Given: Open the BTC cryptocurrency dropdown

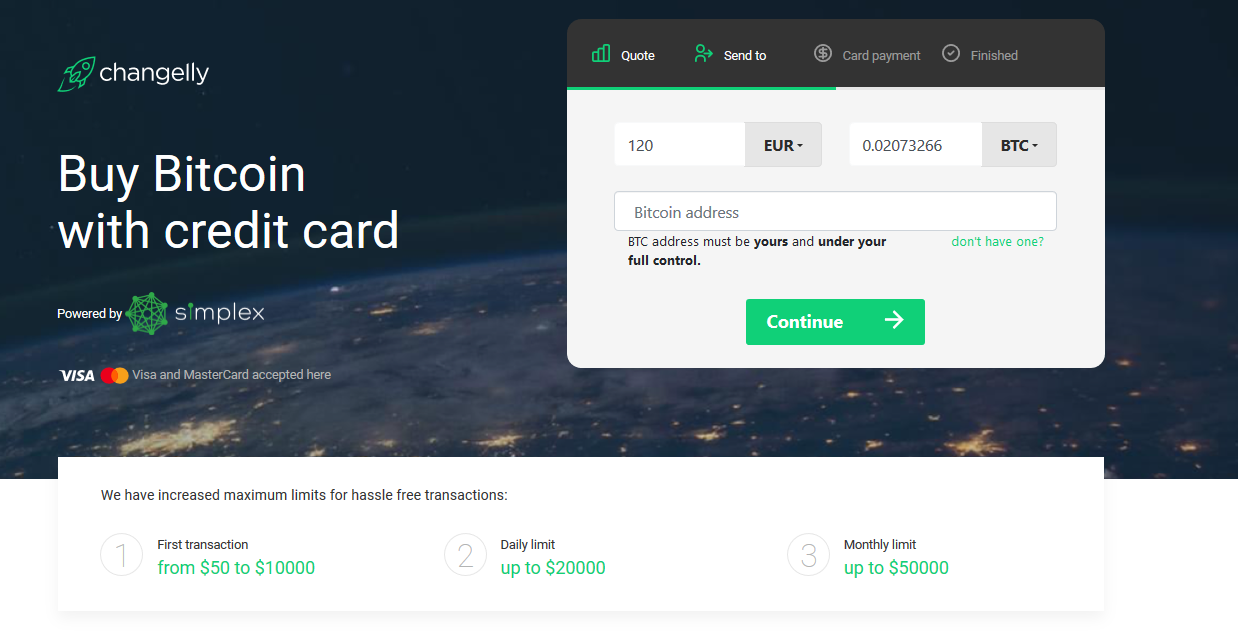Looking at the screenshot, I should coord(1019,145).
